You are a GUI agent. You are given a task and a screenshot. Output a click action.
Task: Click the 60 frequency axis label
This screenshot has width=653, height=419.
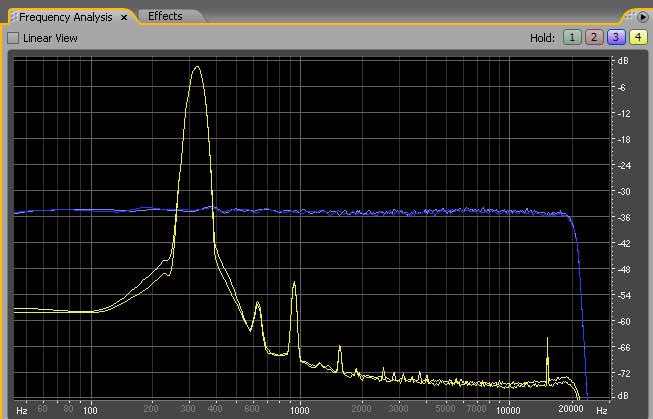42,409
